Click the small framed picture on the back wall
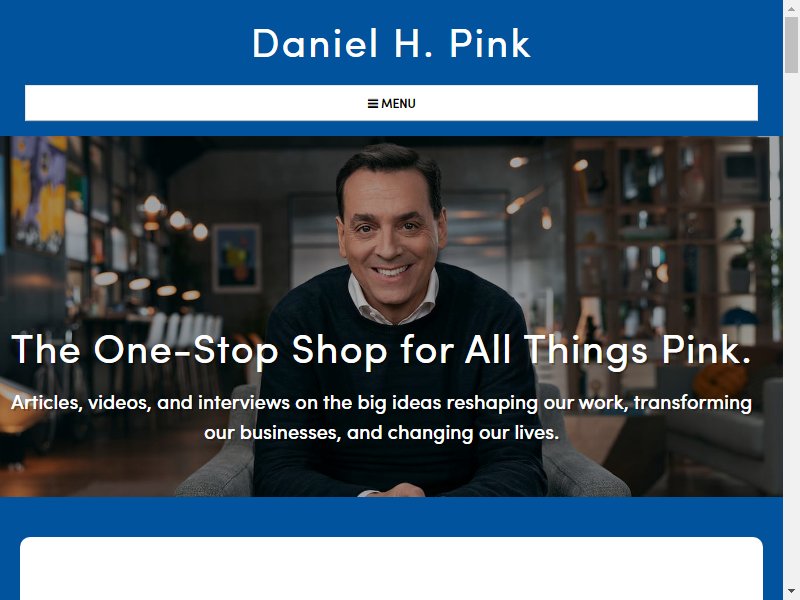The width and height of the screenshot is (800, 600). [237, 258]
